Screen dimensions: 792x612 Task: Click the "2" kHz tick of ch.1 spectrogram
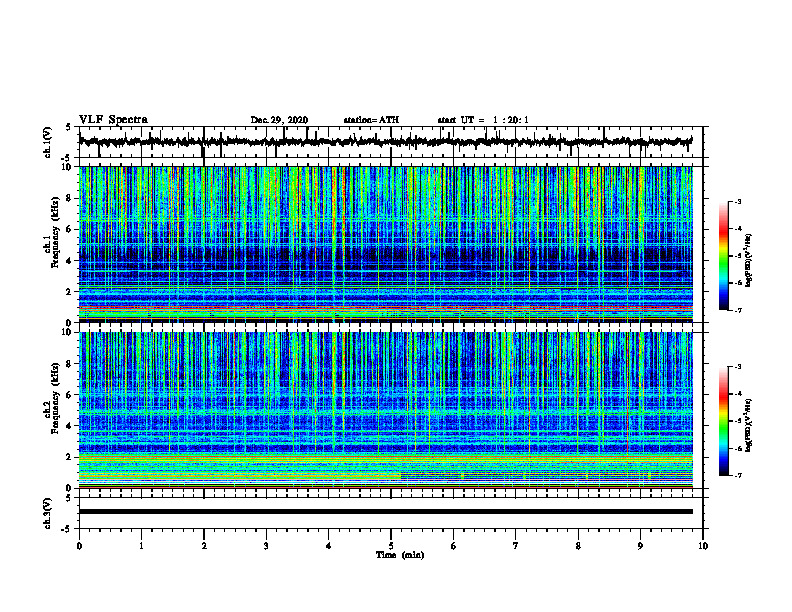pos(70,292)
